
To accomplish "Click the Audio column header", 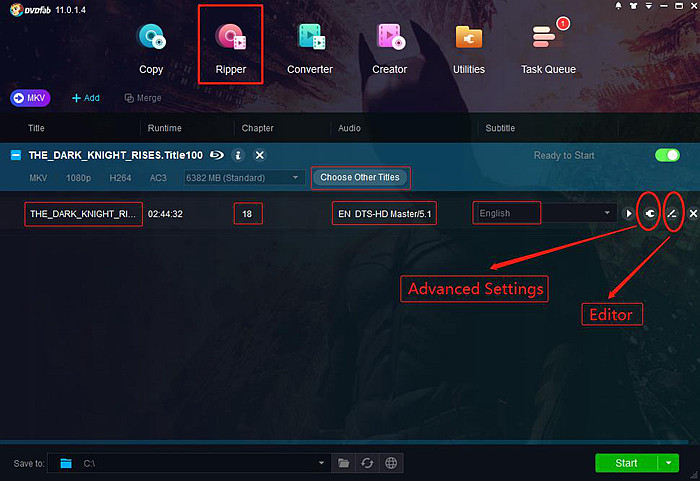I will point(349,128).
